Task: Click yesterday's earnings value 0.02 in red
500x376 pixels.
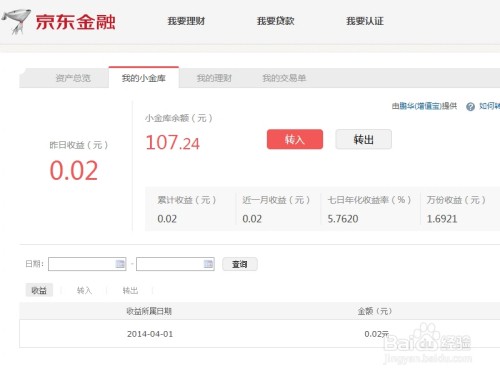Action: (74, 170)
